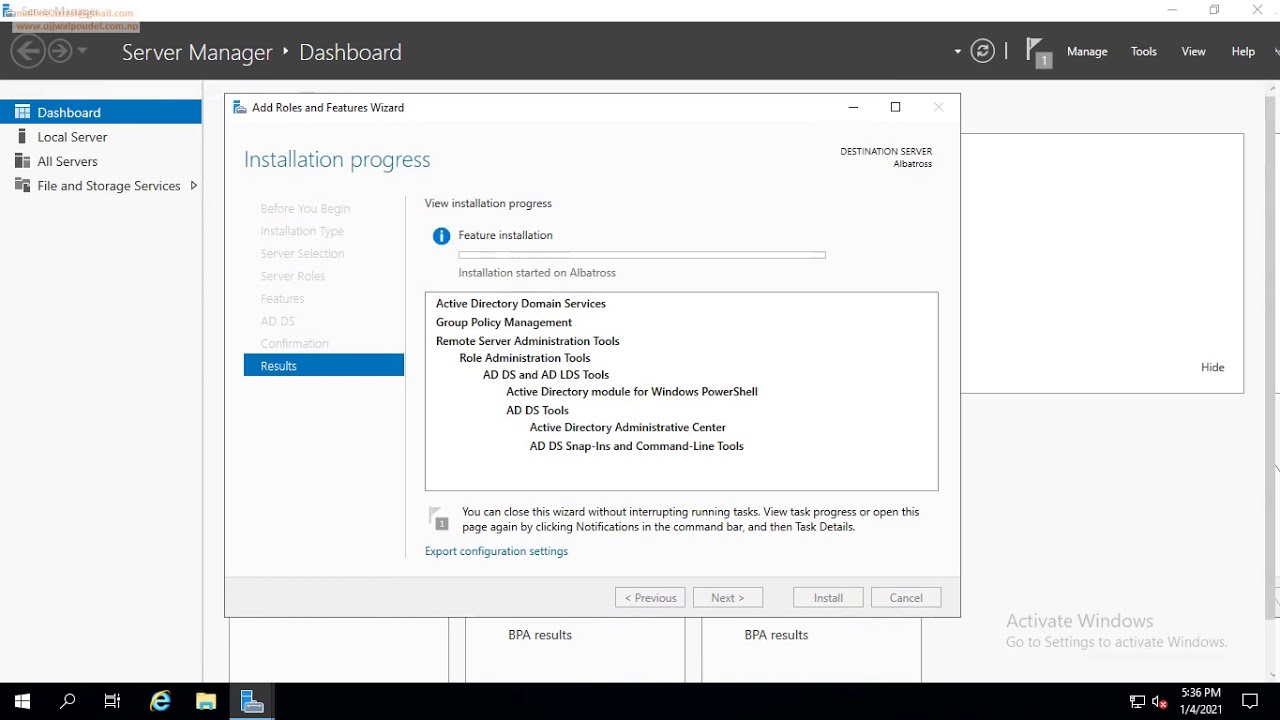The height and width of the screenshot is (720, 1280).
Task: Click the Next button in wizard
Action: [x=728, y=597]
